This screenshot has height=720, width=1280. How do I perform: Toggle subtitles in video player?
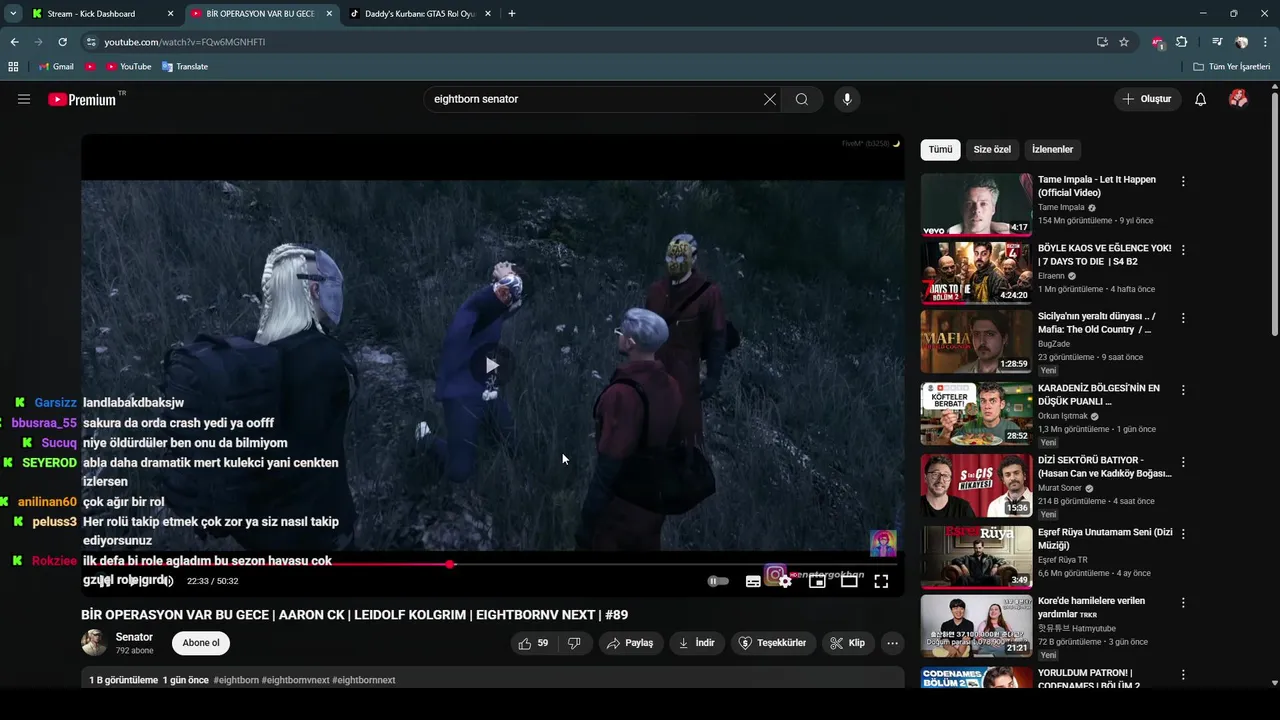tap(753, 581)
